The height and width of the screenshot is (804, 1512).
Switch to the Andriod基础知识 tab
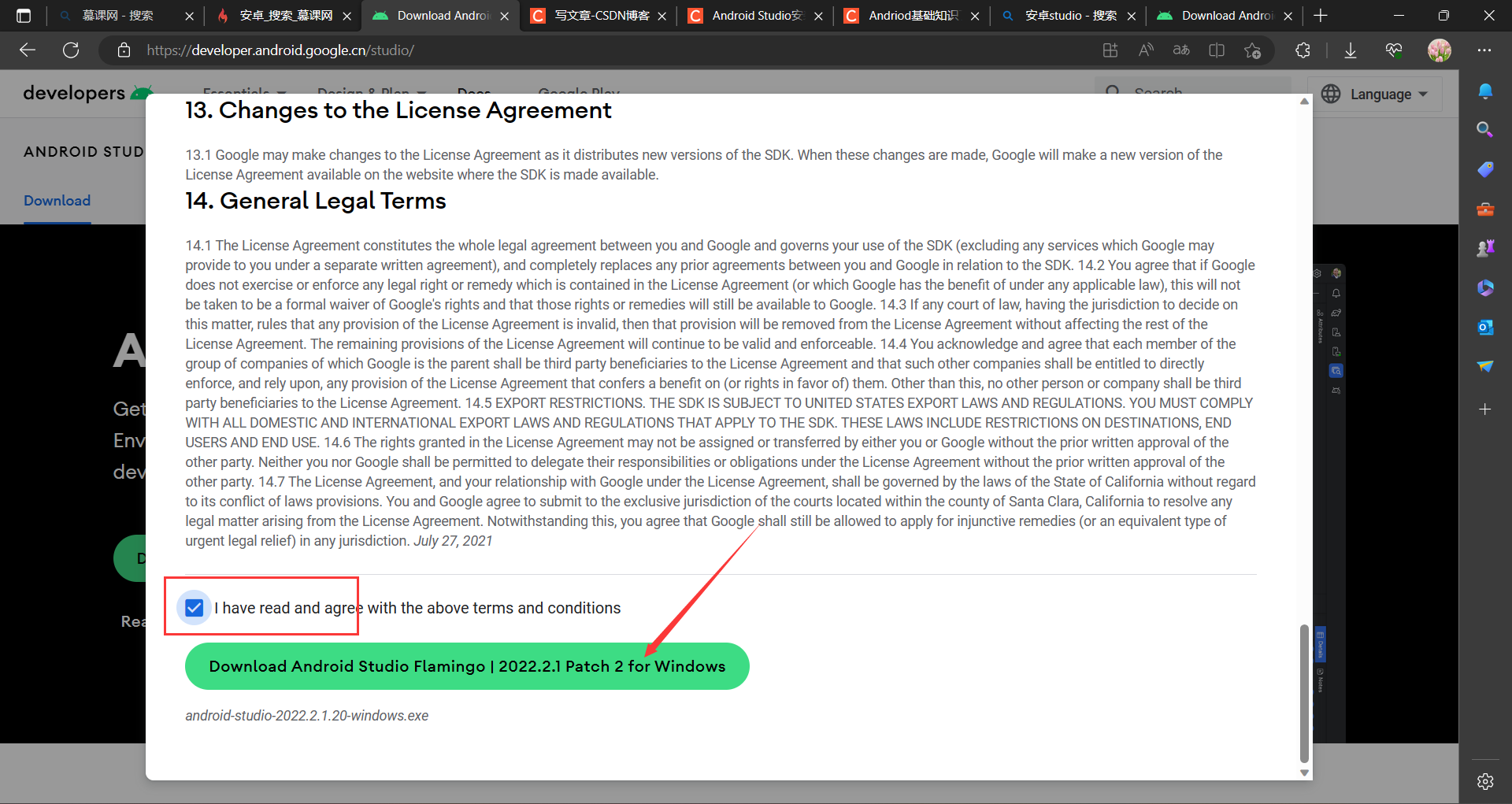(x=913, y=16)
